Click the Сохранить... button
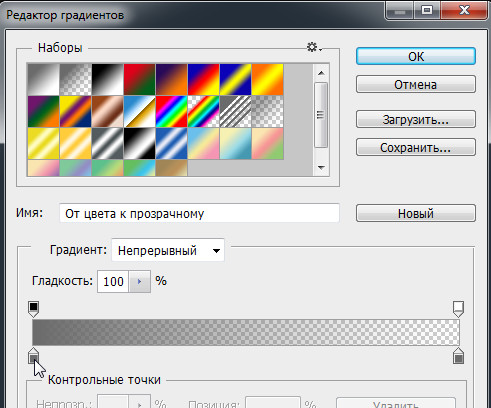 coord(416,147)
